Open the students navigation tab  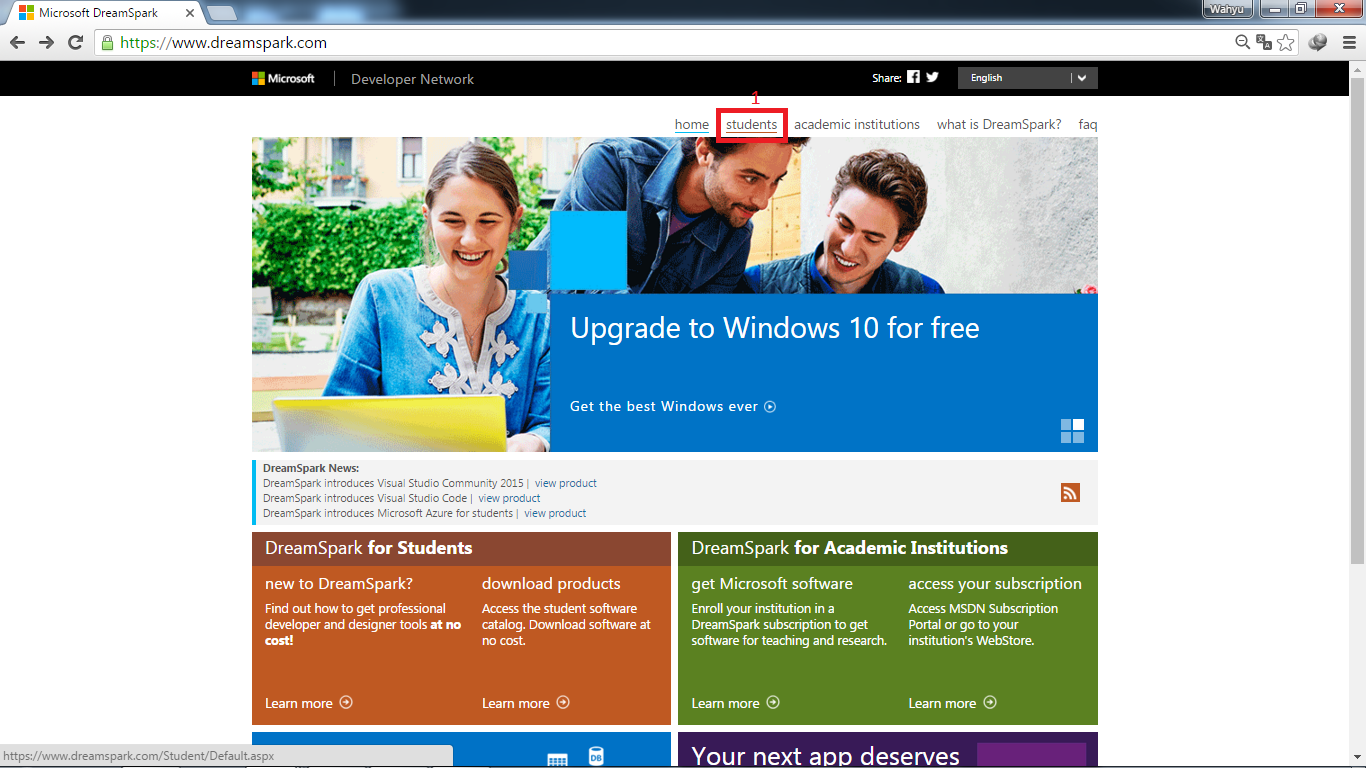751,125
